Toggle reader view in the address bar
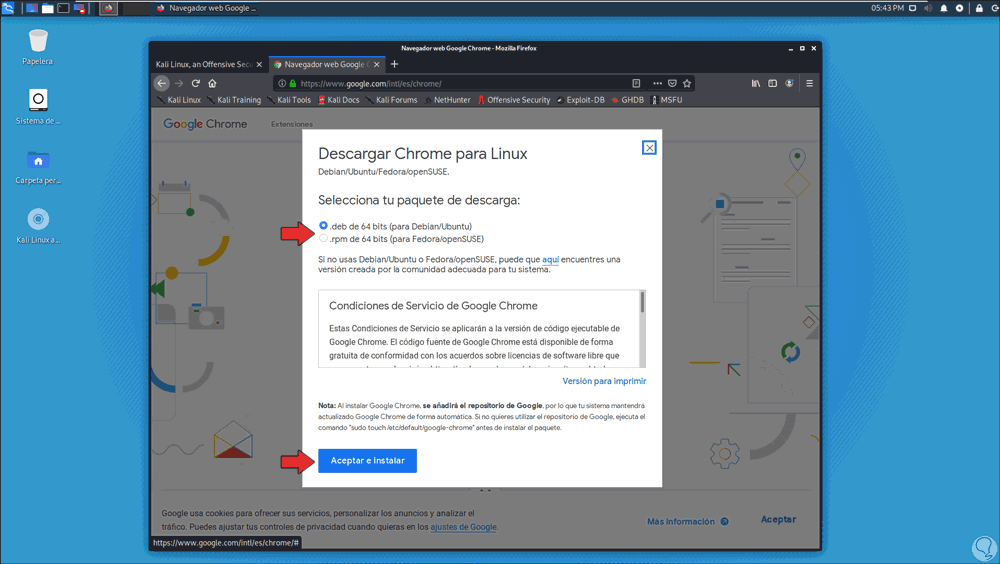The width and height of the screenshot is (1000, 564). tap(636, 84)
